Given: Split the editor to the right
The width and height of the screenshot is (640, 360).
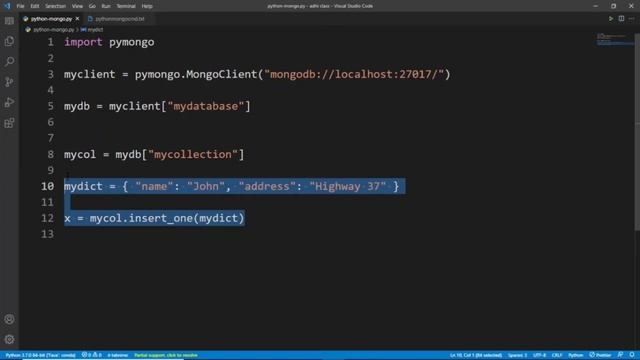Looking at the screenshot, I should (621, 19).
